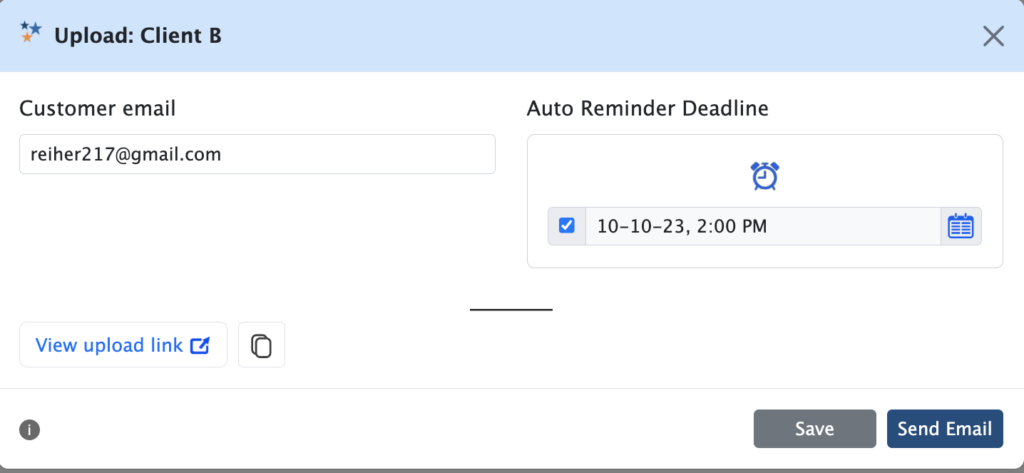The height and width of the screenshot is (473, 1024).
Task: Click the 'Auto Reminder Deadline' label
Action: point(647,109)
